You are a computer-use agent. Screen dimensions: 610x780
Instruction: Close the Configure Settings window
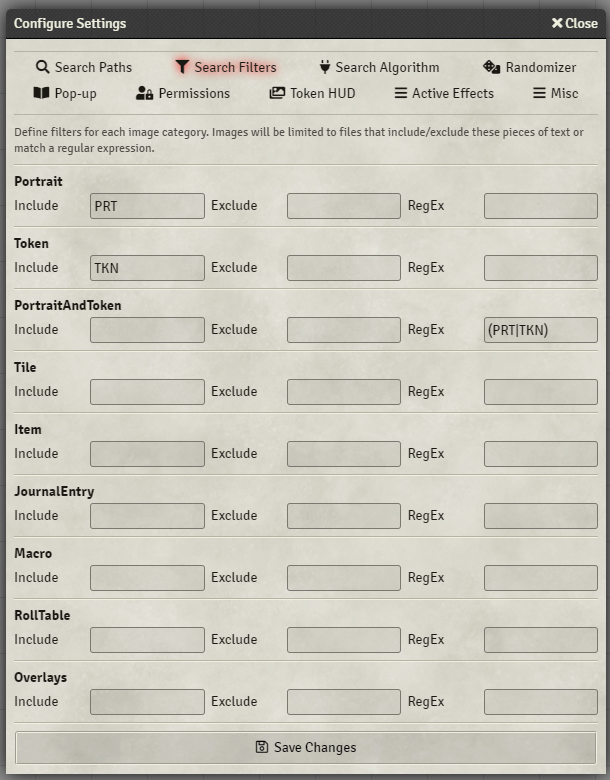(575, 23)
